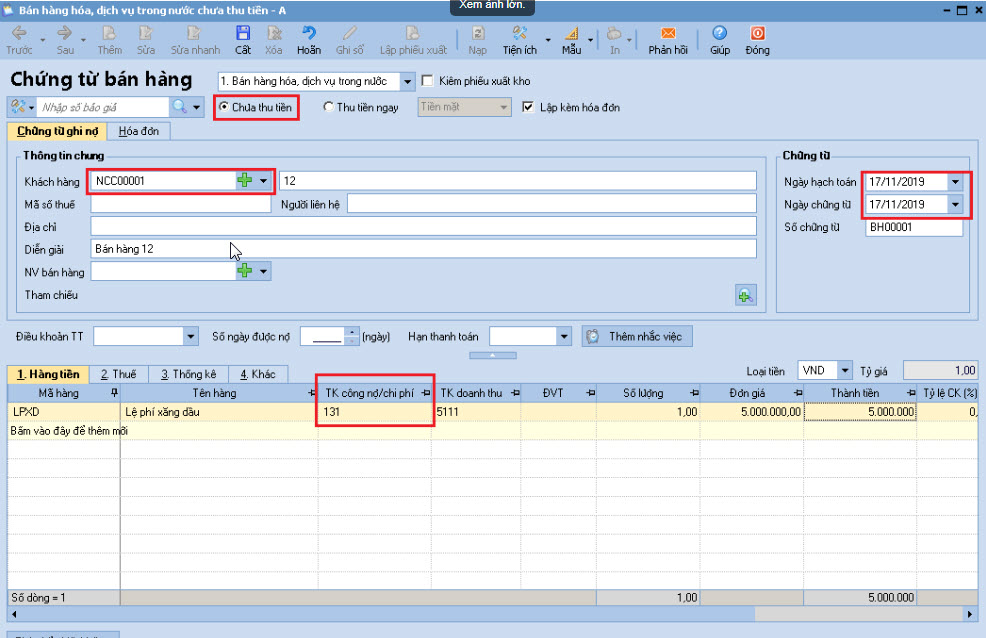
Task: Open settings icon left of quote field
Action: click(18, 107)
